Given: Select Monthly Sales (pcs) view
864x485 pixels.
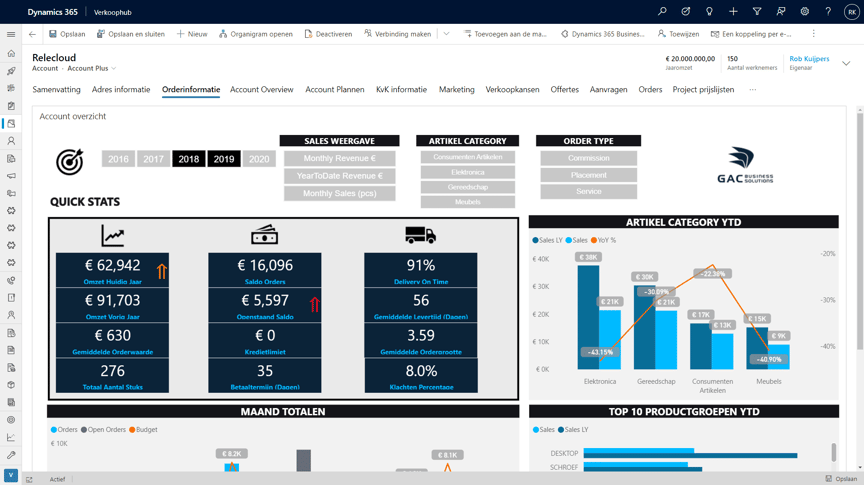Looking at the screenshot, I should [339, 193].
